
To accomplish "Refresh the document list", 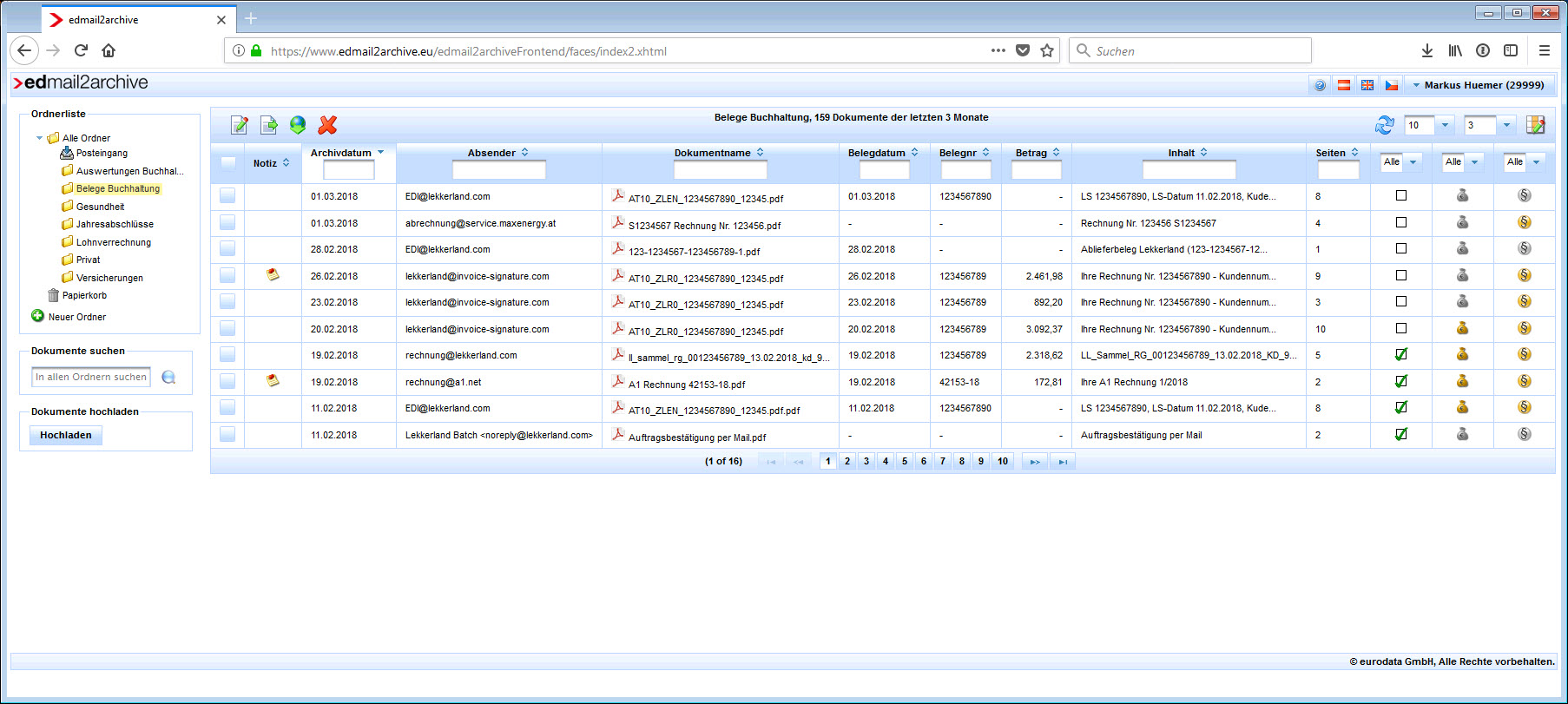I will 1384,125.
